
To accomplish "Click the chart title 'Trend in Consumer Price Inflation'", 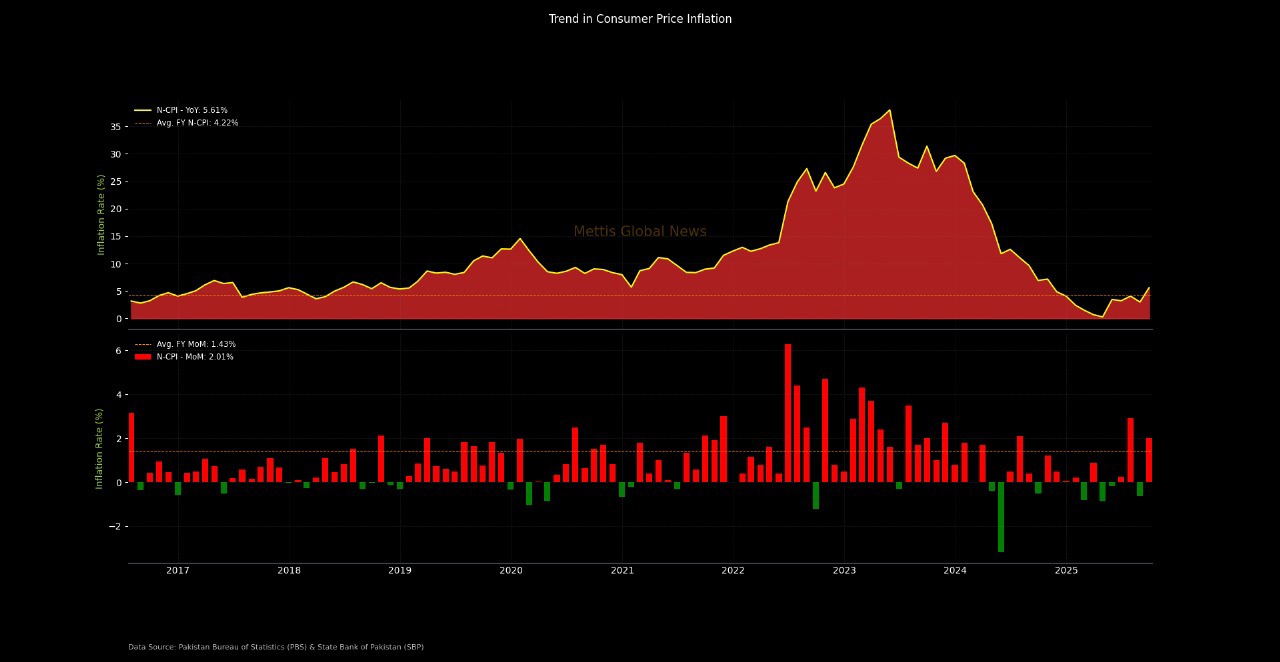I will coord(640,19).
